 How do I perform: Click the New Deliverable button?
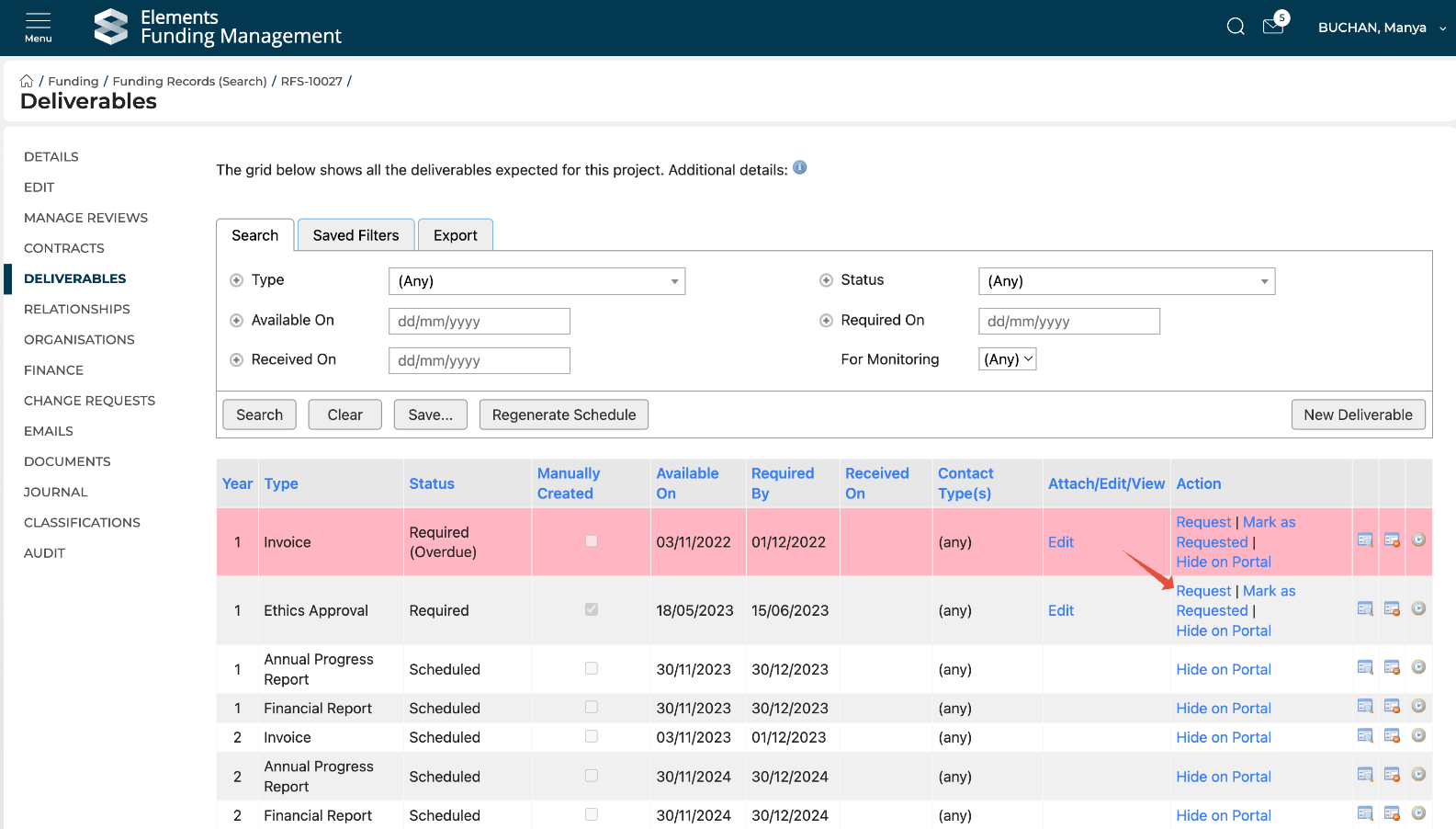(x=1358, y=414)
